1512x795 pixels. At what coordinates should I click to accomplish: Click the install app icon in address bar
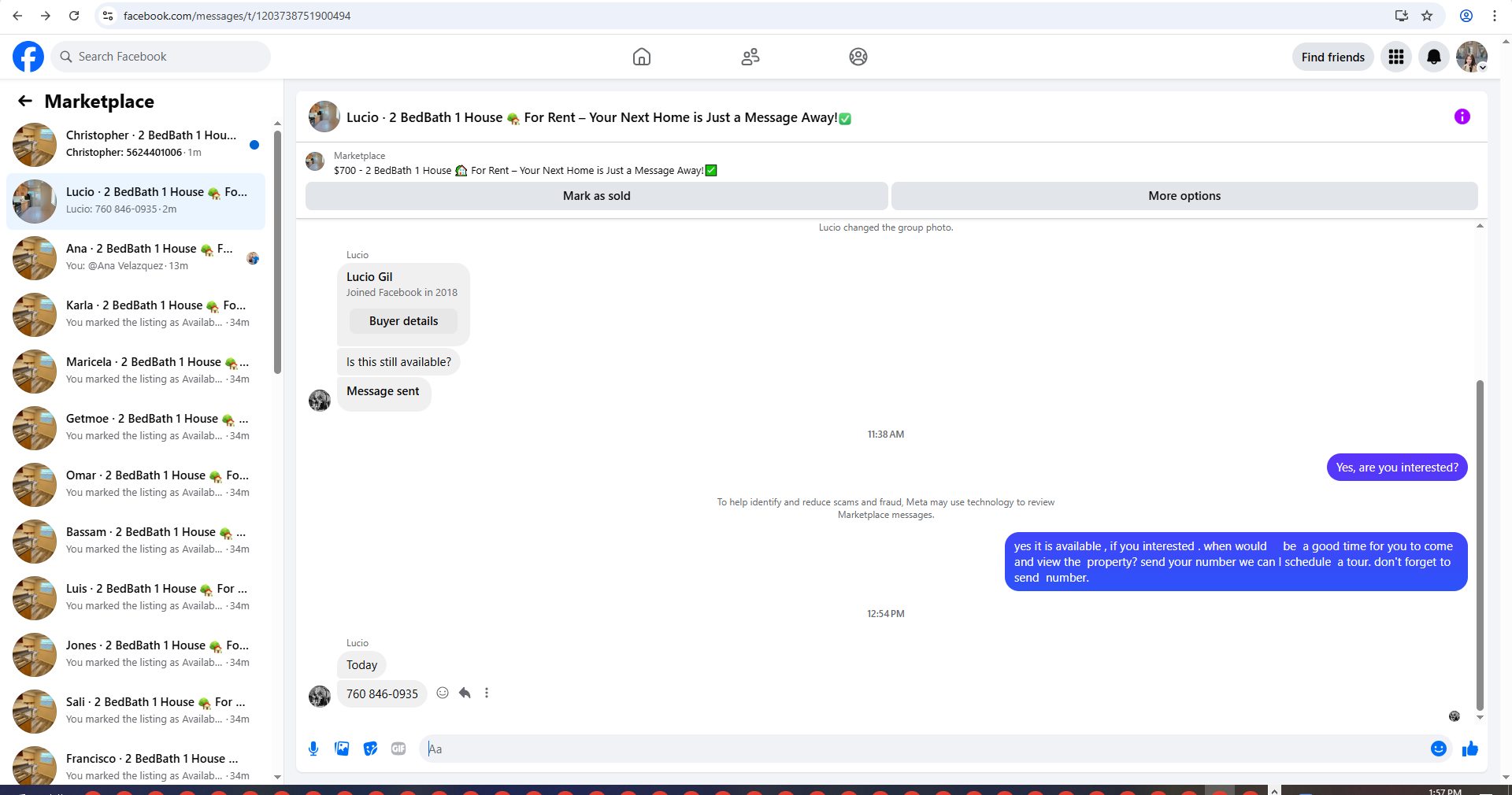coord(1402,16)
